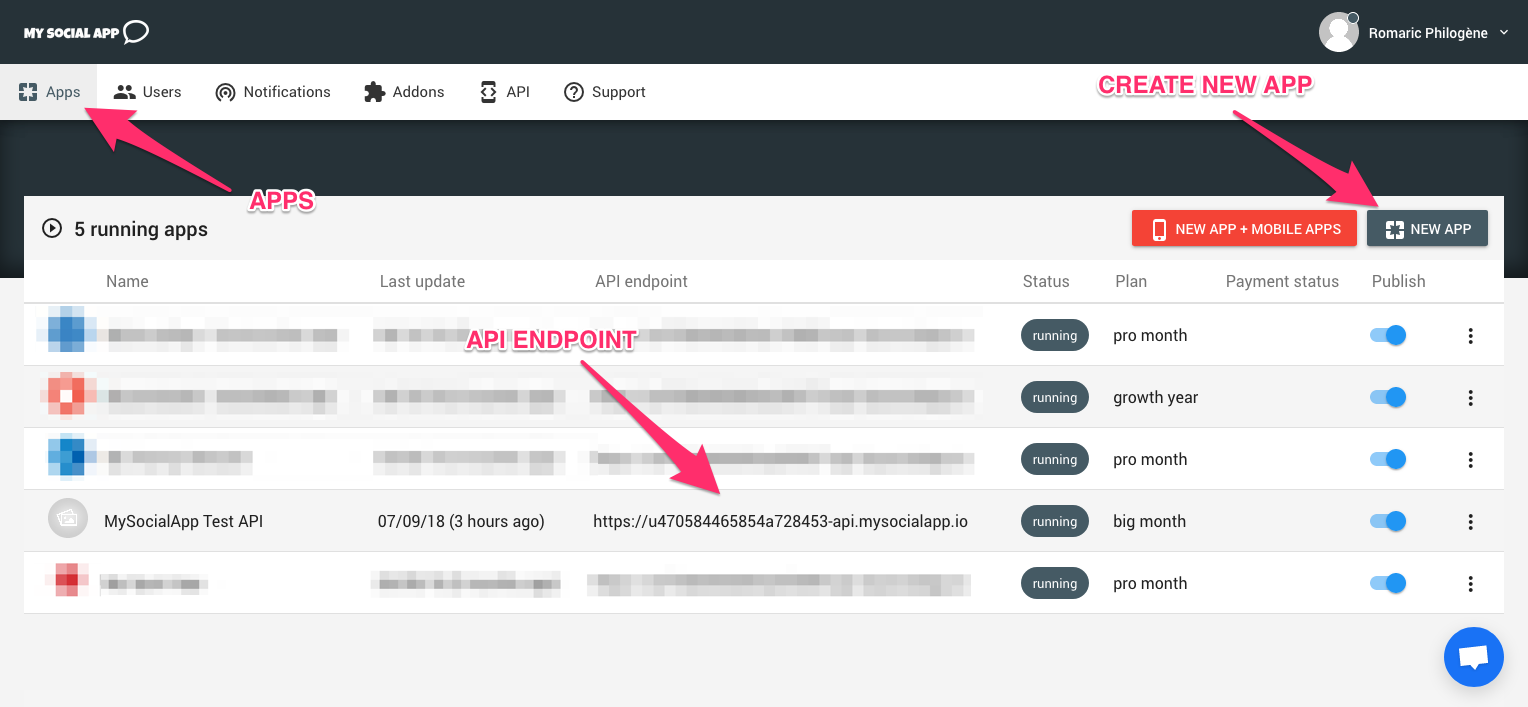
Task: Open the chat support bubble
Action: point(1474,657)
